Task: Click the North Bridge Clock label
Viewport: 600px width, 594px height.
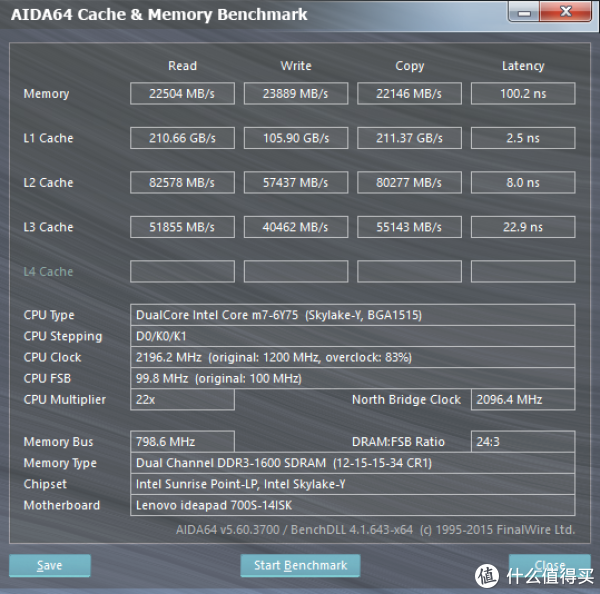Action: (406, 400)
